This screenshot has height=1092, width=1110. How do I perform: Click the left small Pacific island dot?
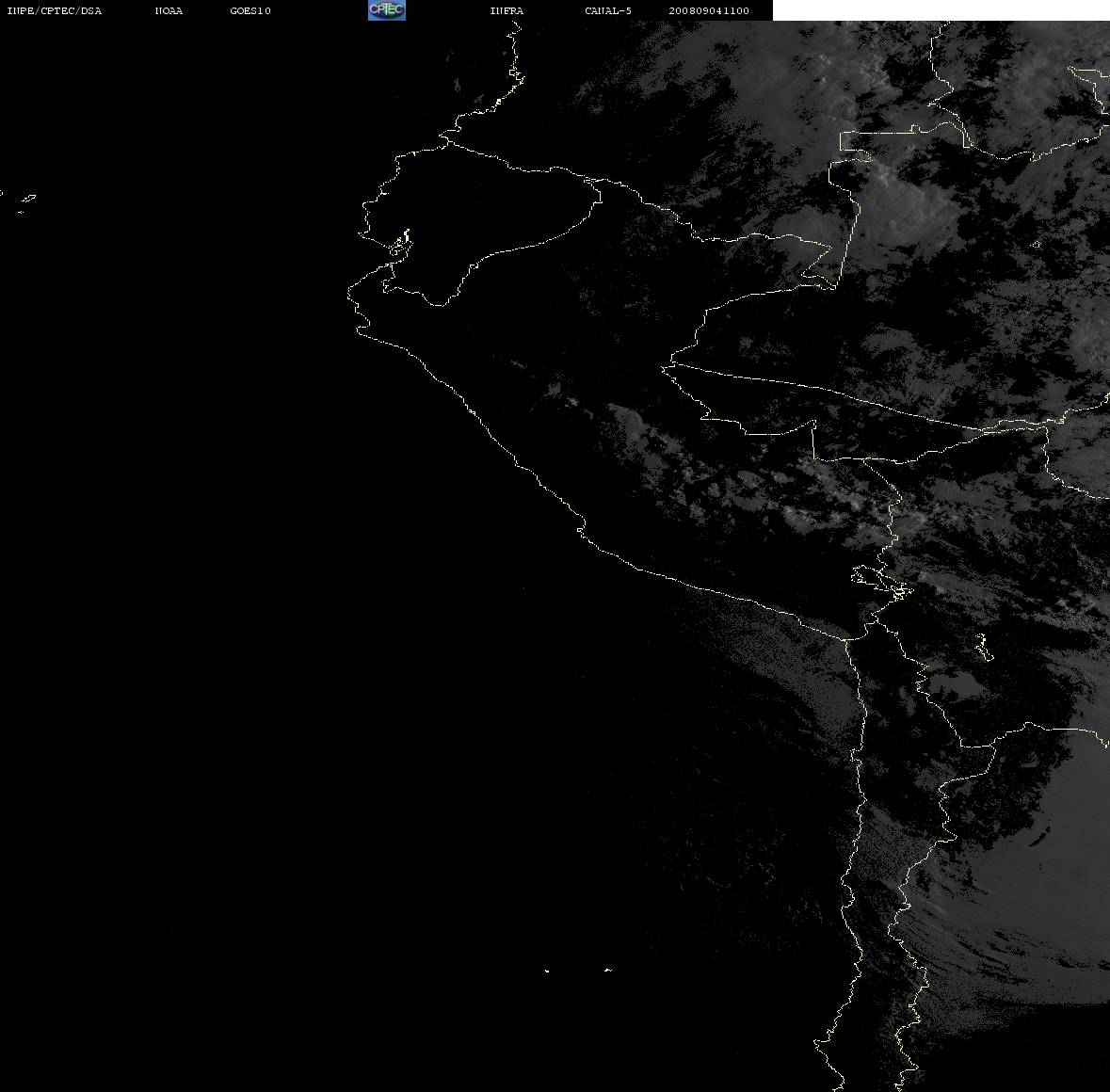click(547, 971)
